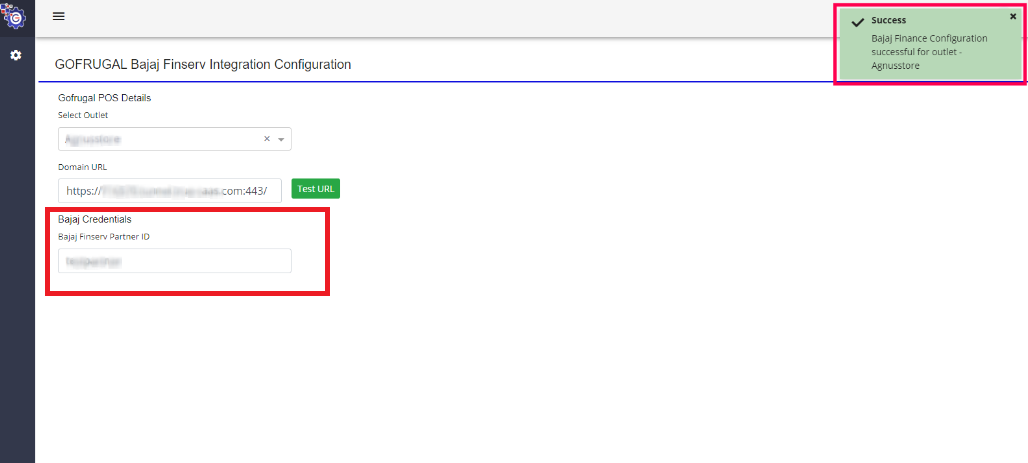The height and width of the screenshot is (463, 1028).
Task: Open the sidebar settings gear
Action: (16, 55)
